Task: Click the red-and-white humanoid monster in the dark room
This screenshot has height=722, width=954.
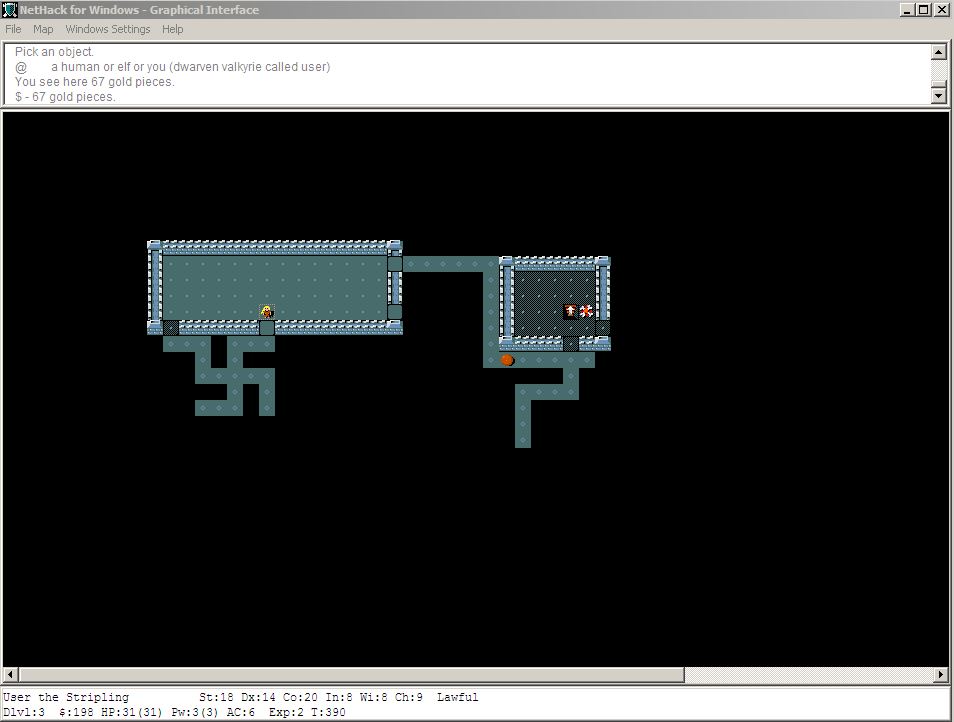Action: click(570, 311)
